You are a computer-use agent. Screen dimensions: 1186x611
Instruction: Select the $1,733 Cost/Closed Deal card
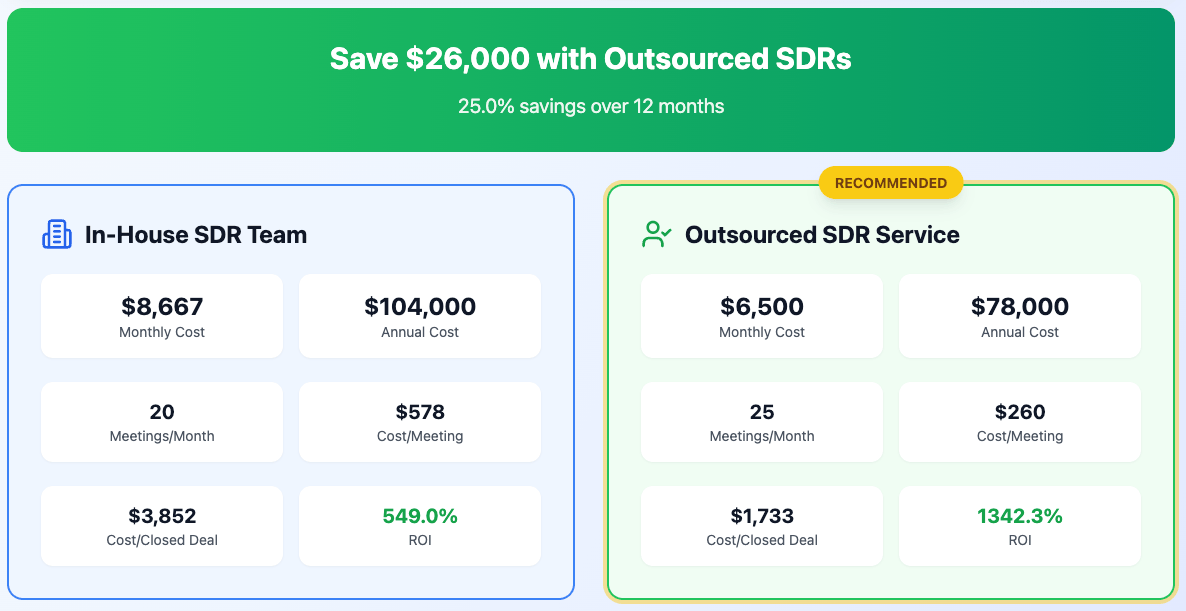point(761,525)
